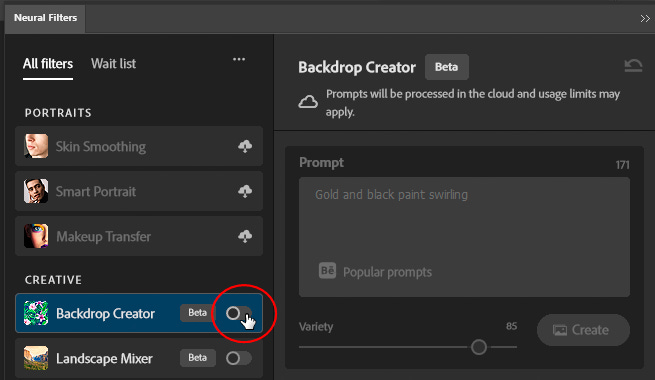Viewport: 655px width, 380px height.
Task: Click the Beta badge in Backdrop Creator row
Action: [198, 313]
